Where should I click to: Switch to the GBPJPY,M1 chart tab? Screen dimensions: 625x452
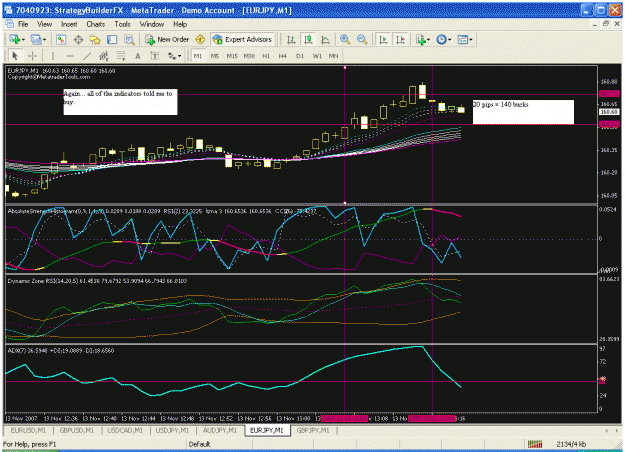(x=313, y=430)
